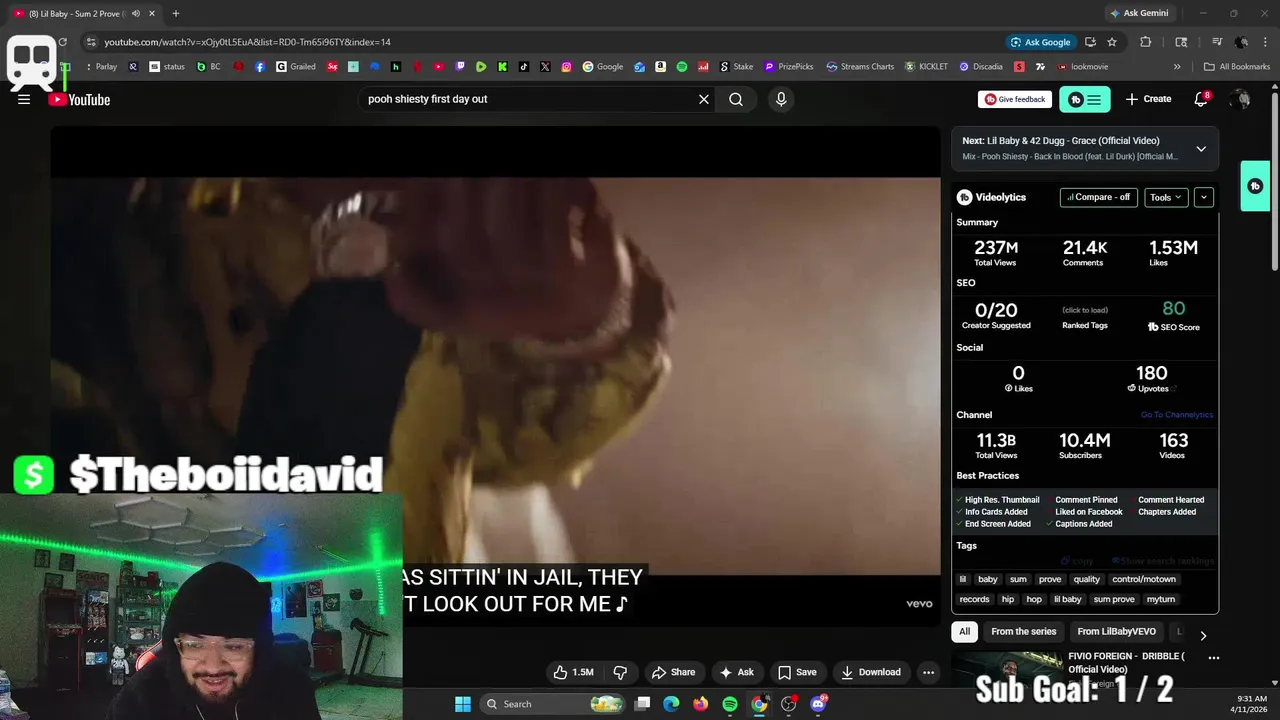The height and width of the screenshot is (720, 1280).
Task: Open the Chrome extensions puzzle icon
Action: click(x=1146, y=42)
